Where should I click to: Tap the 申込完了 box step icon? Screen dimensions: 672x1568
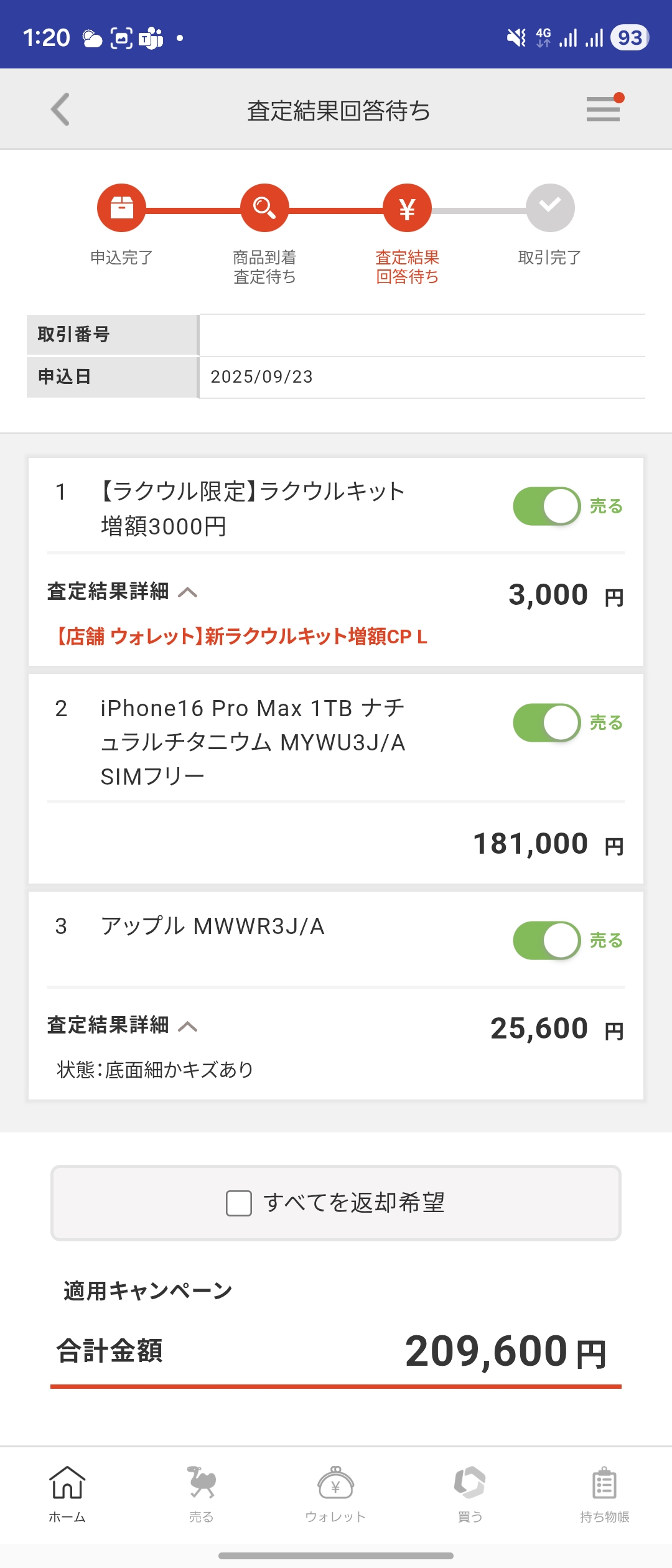[x=121, y=208]
